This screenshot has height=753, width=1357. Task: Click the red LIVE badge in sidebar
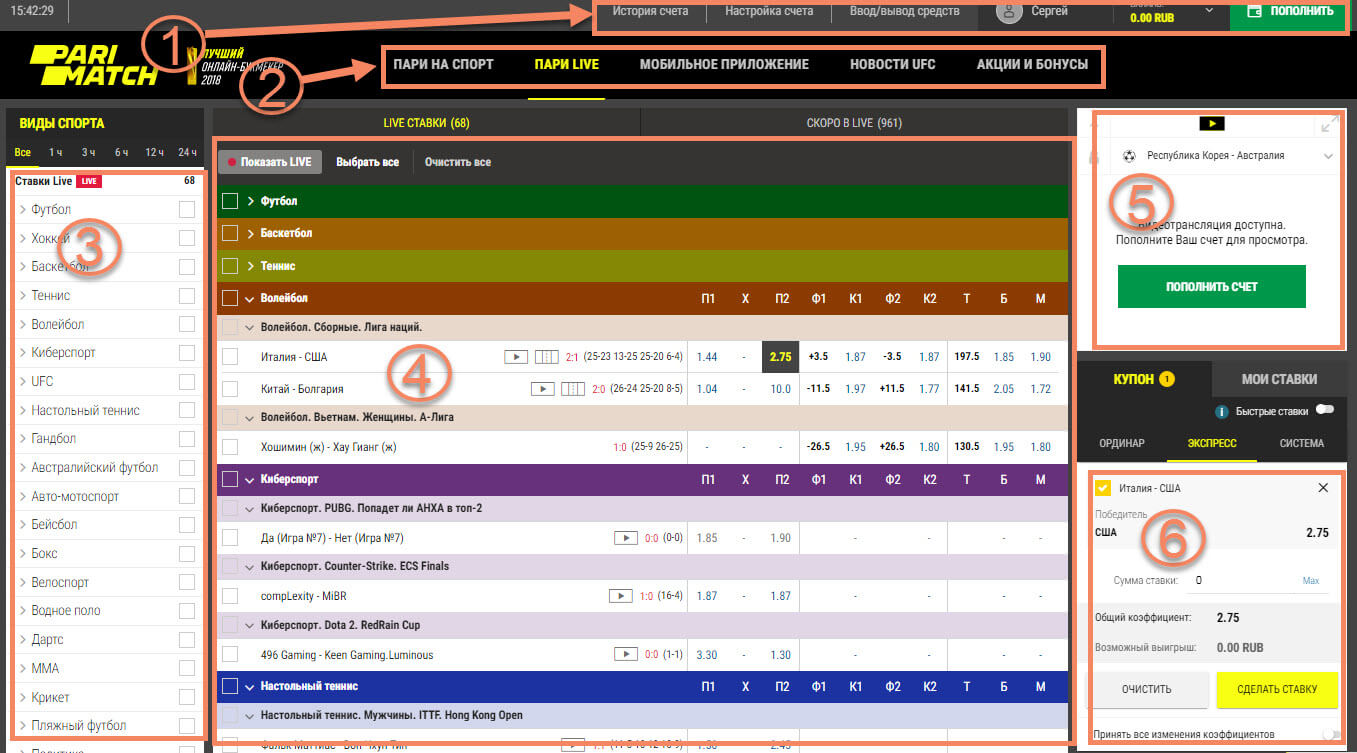[90, 181]
